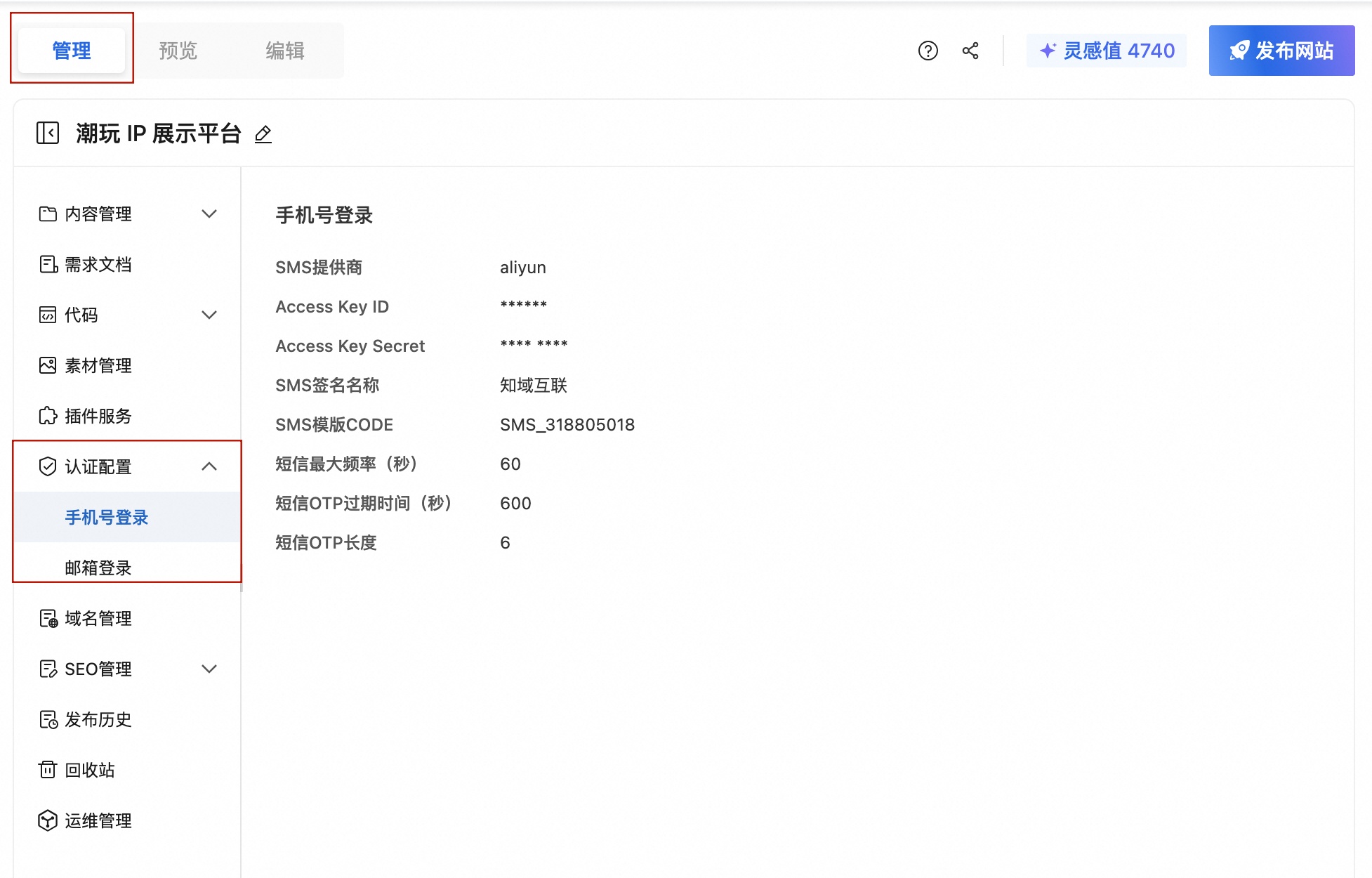This screenshot has width=1372, height=878.
Task: Open the 灵感值 4740 balance
Action: pyautogui.click(x=1107, y=50)
